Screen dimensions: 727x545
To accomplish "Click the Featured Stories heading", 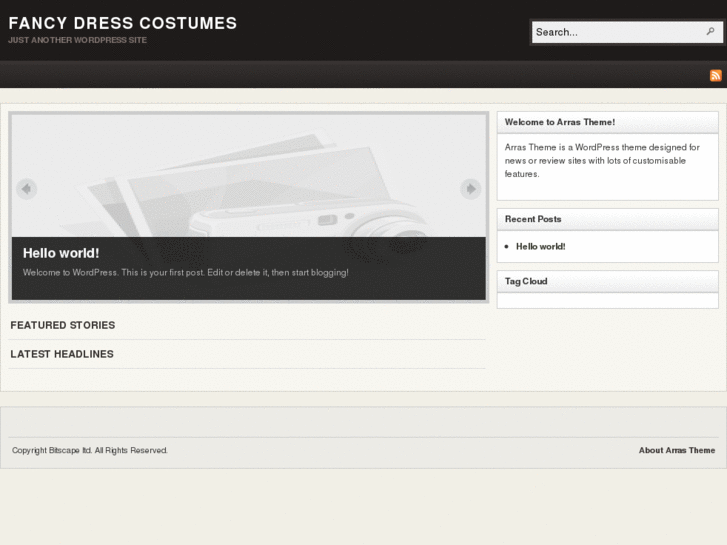I will pyautogui.click(x=62, y=325).
